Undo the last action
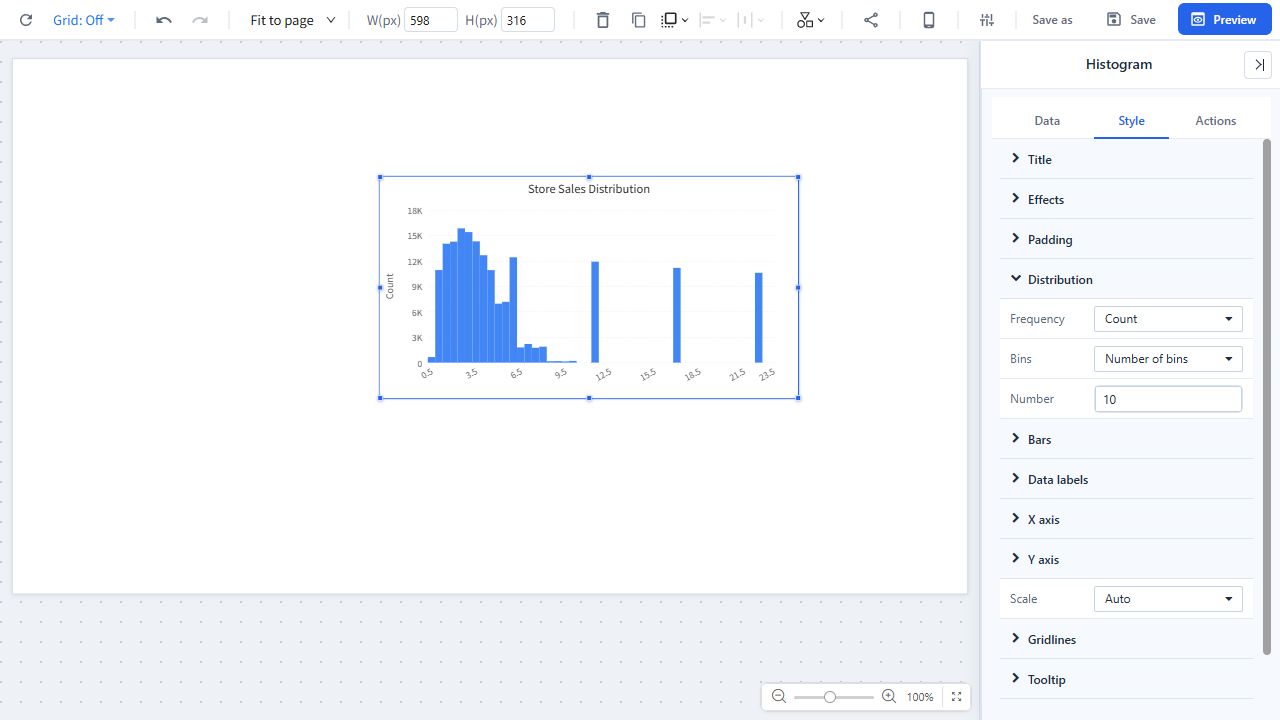 pyautogui.click(x=164, y=20)
